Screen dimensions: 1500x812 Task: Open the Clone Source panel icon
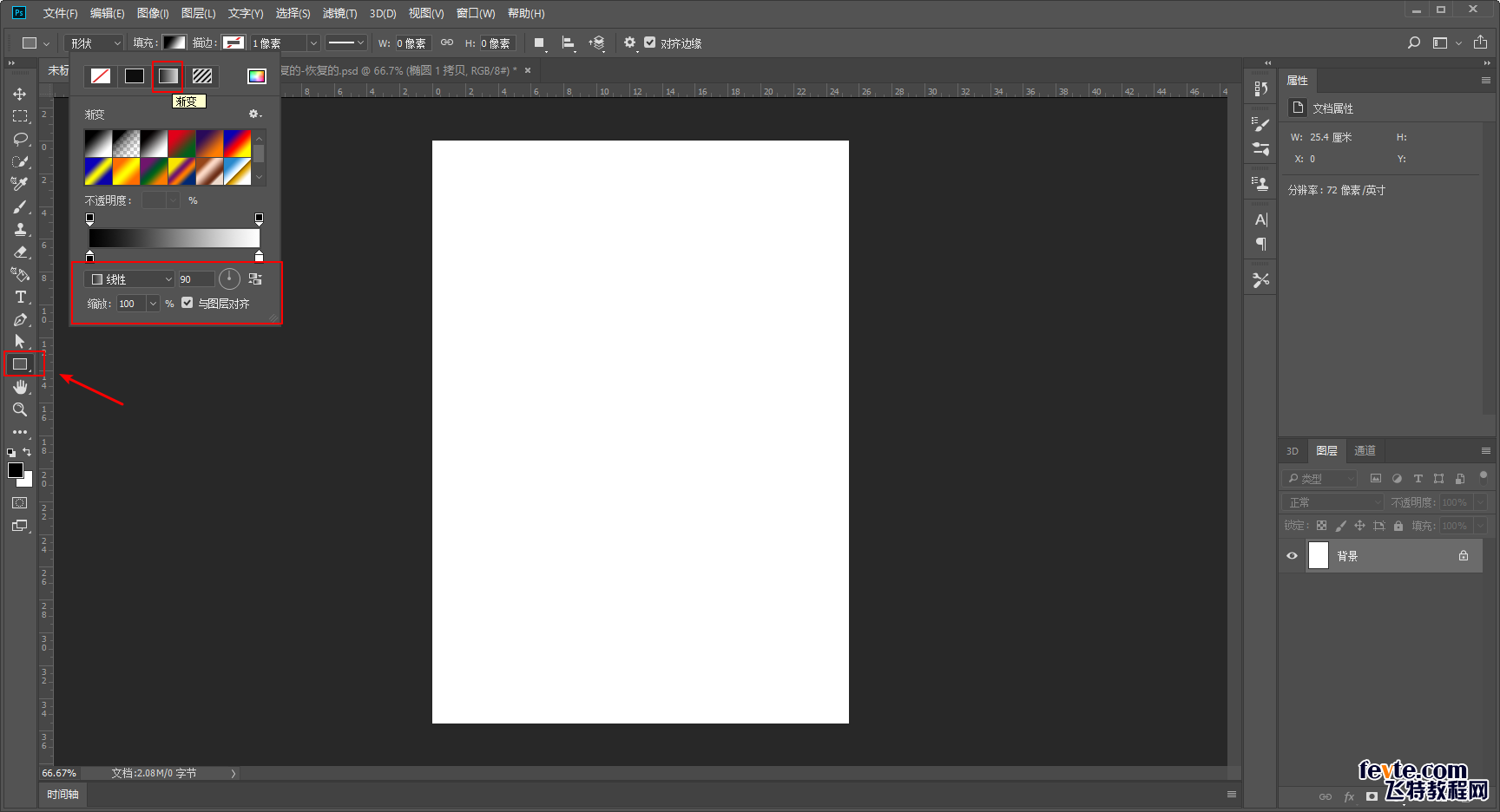1261,183
